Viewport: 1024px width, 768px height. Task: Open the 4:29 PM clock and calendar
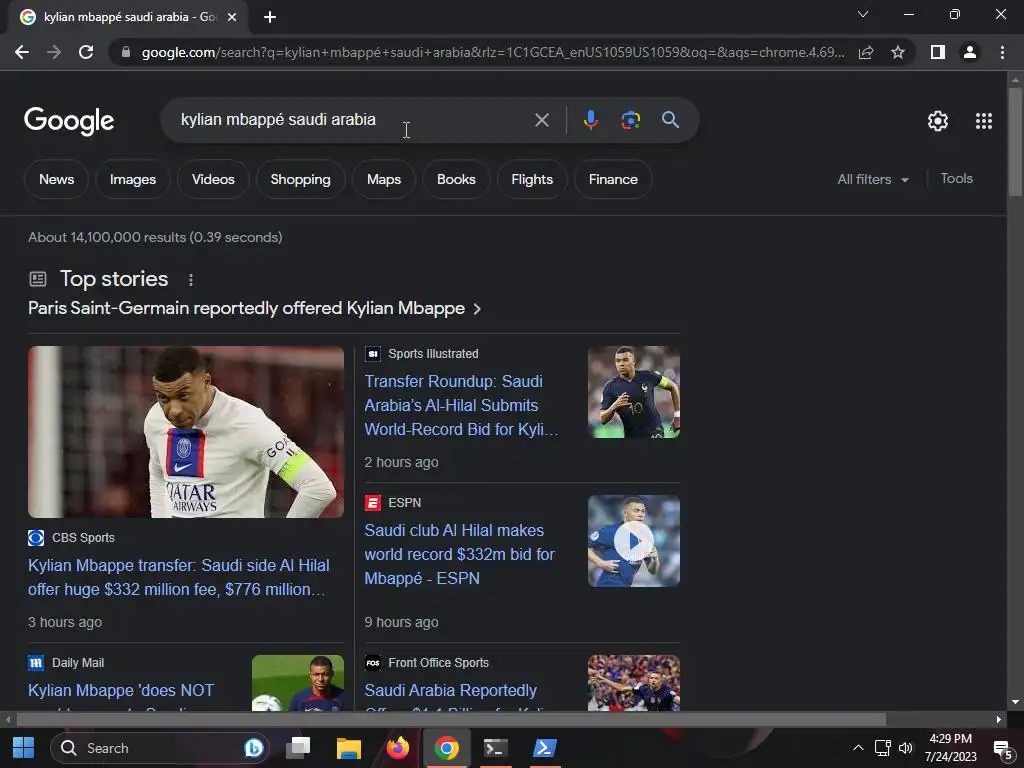(x=950, y=748)
